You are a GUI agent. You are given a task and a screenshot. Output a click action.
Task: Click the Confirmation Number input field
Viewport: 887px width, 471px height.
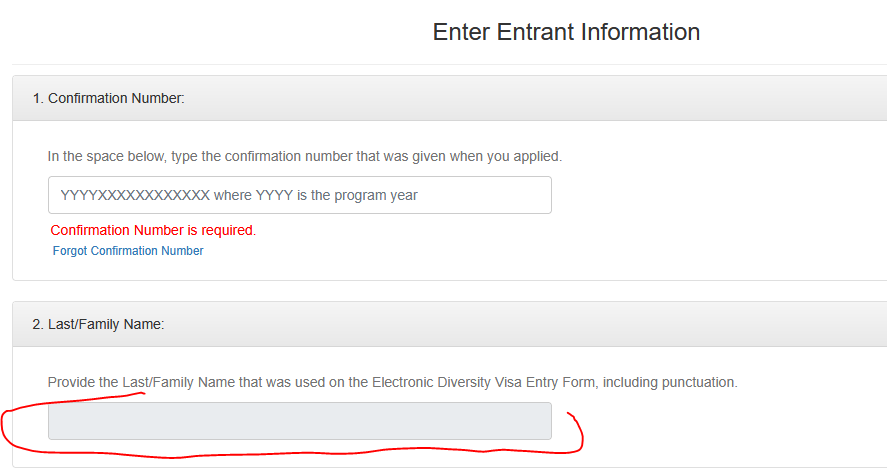click(x=299, y=195)
